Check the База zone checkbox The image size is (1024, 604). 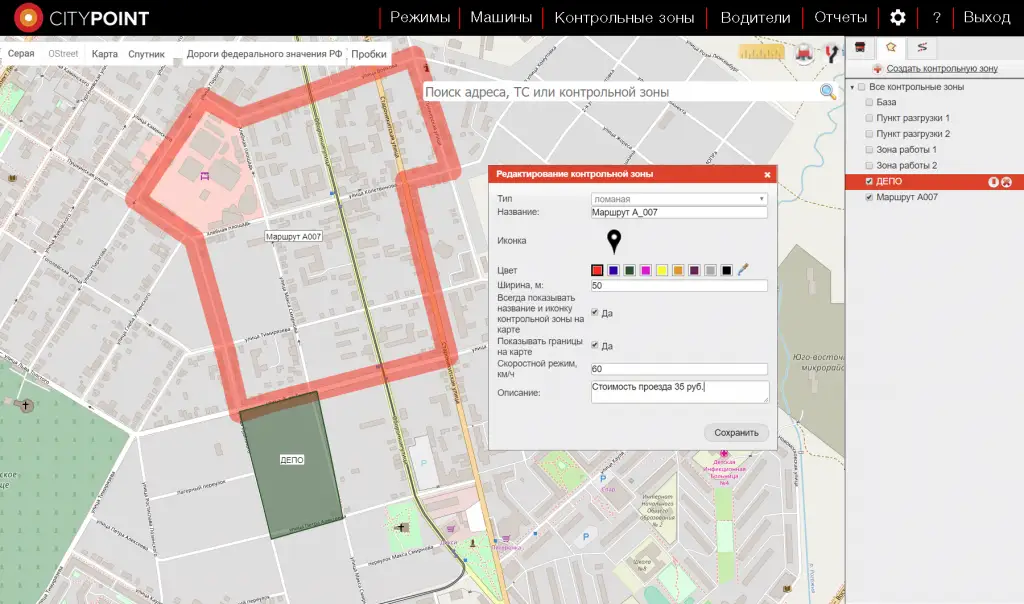click(x=869, y=102)
